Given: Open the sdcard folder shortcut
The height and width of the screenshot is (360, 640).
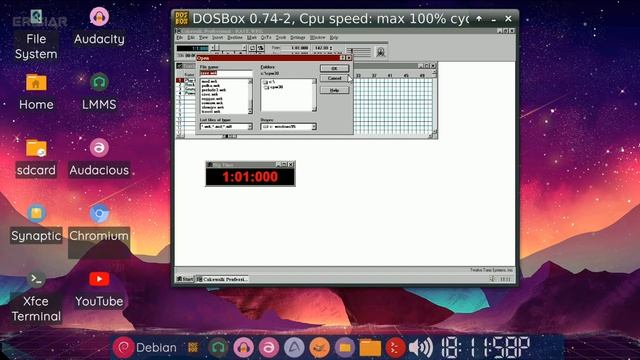Looking at the screenshot, I should tap(36, 158).
